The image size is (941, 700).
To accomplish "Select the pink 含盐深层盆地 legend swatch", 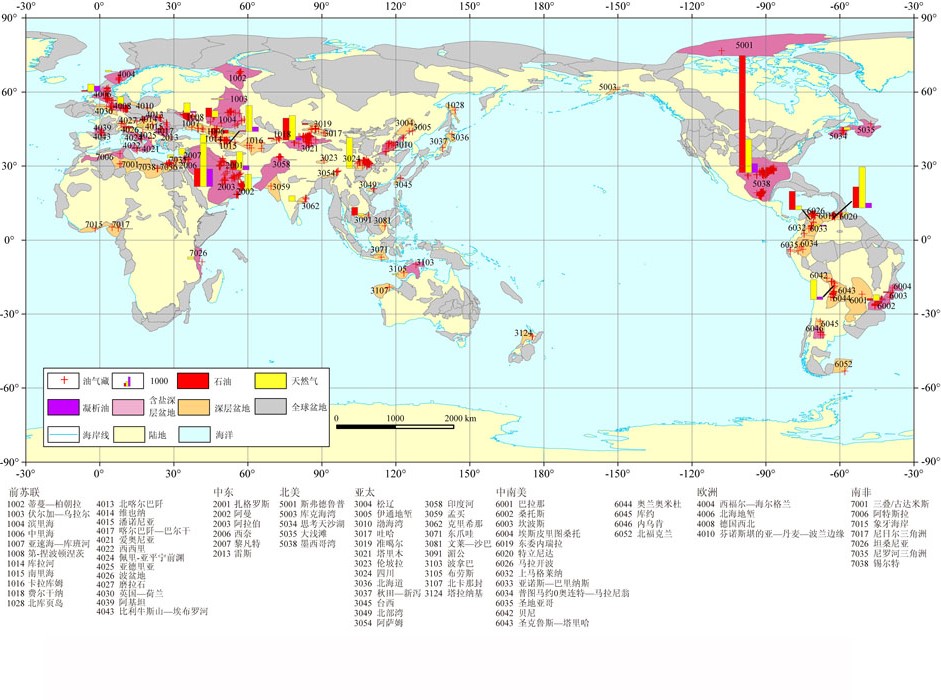I will [x=127, y=407].
